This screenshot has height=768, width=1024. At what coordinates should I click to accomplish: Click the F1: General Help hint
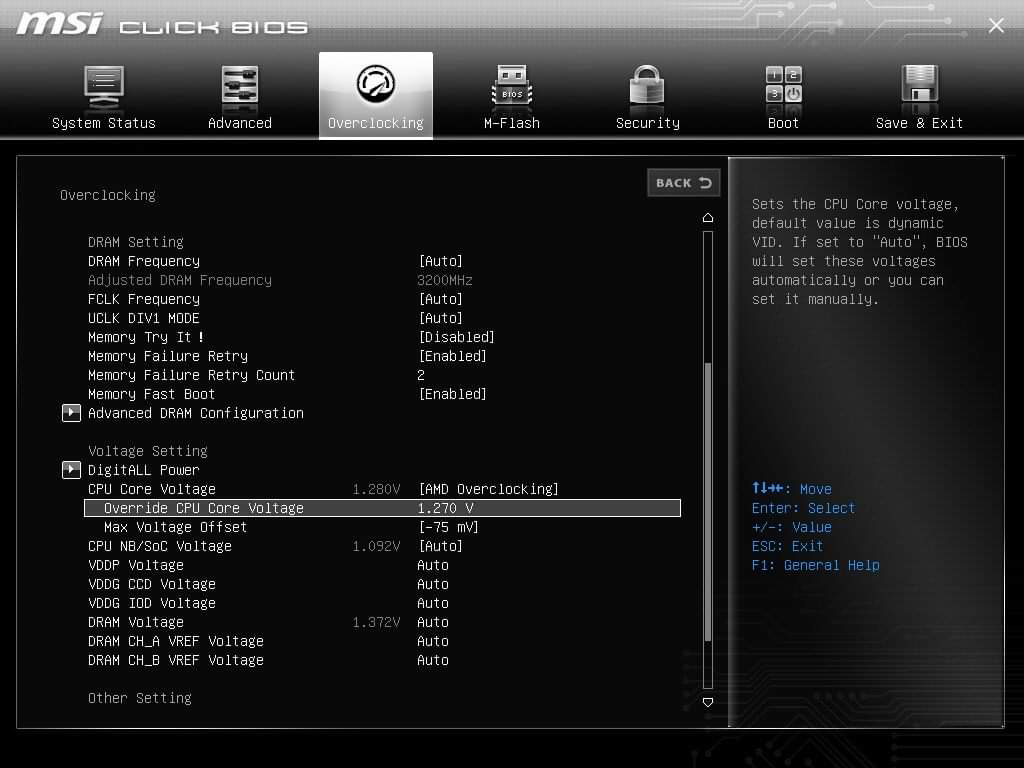[x=815, y=565]
